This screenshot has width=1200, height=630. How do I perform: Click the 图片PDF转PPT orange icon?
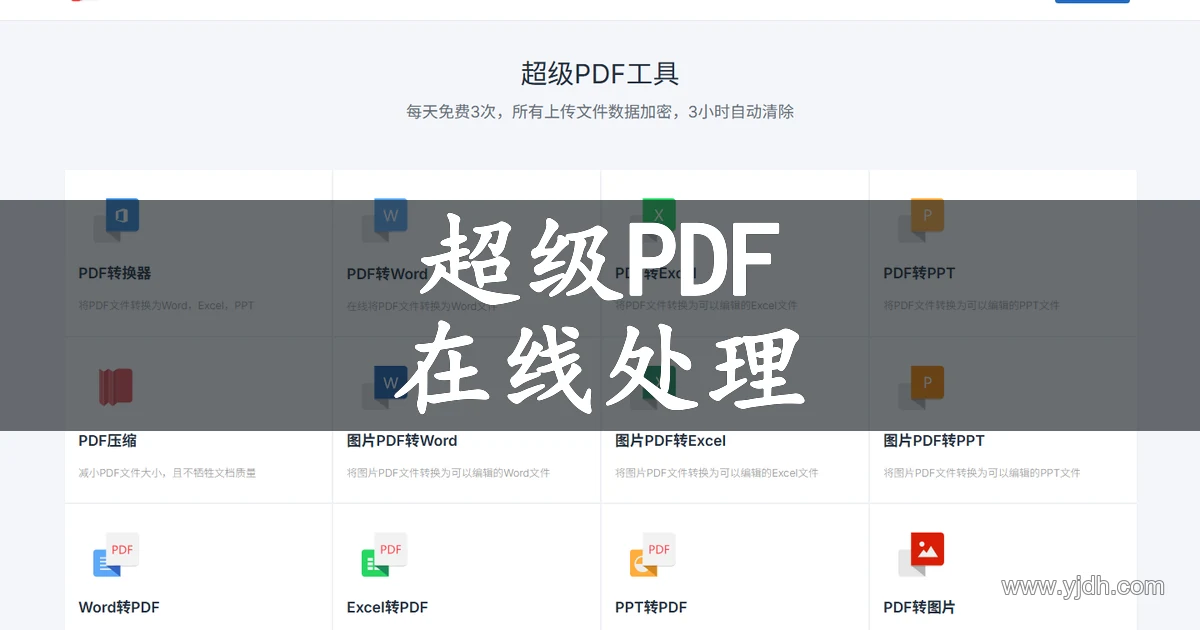pyautogui.click(x=921, y=387)
